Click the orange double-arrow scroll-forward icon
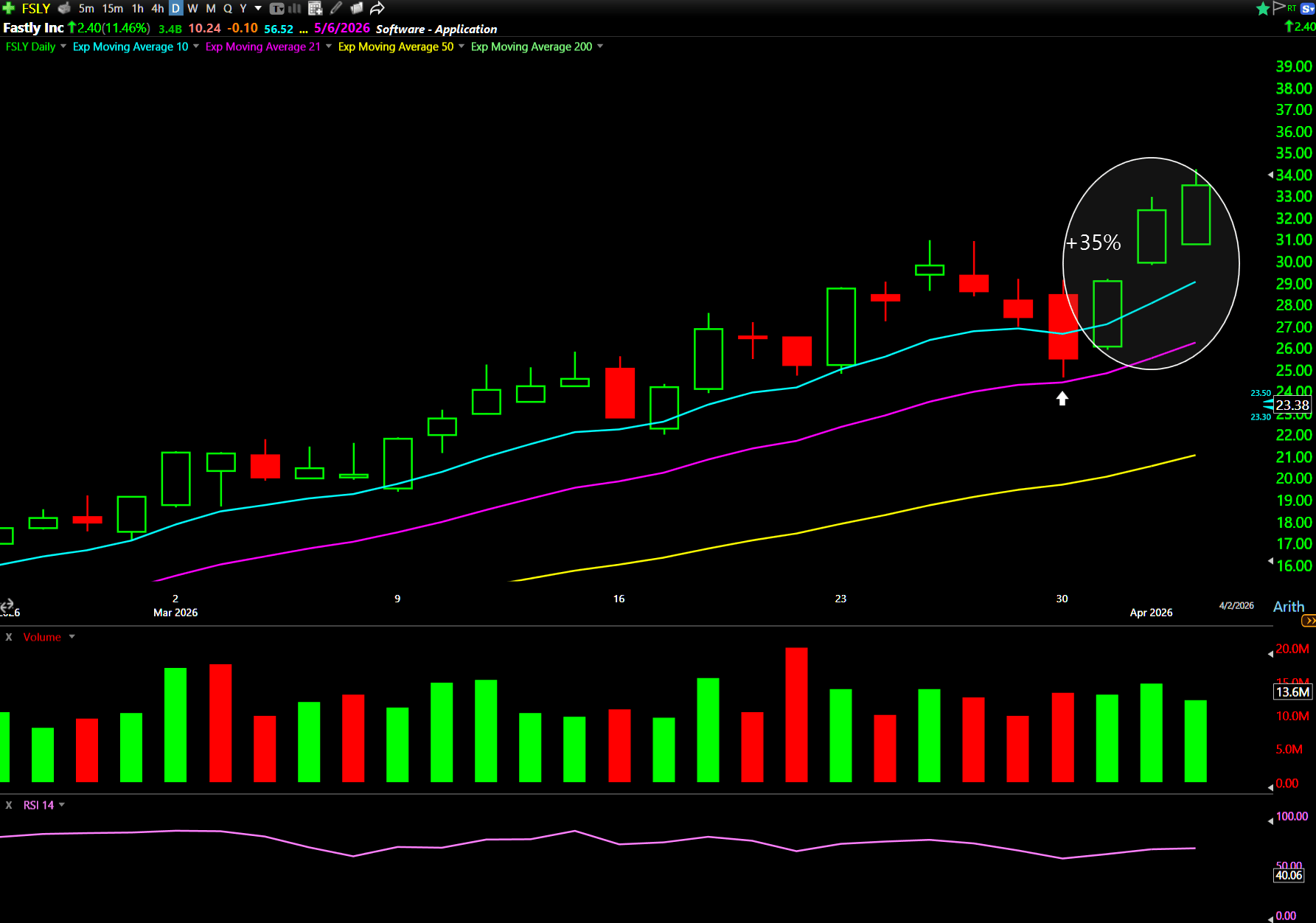 coord(1309,621)
